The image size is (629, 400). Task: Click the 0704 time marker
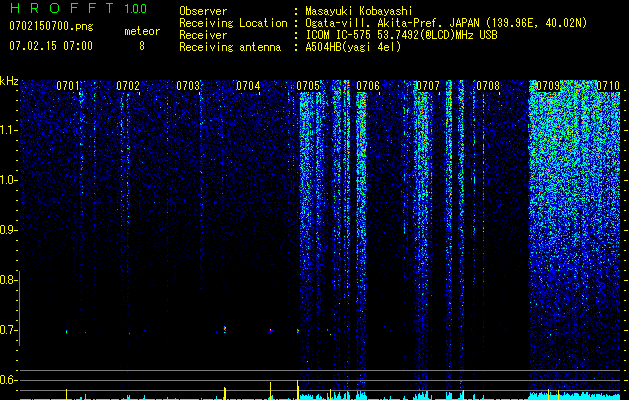point(248,86)
